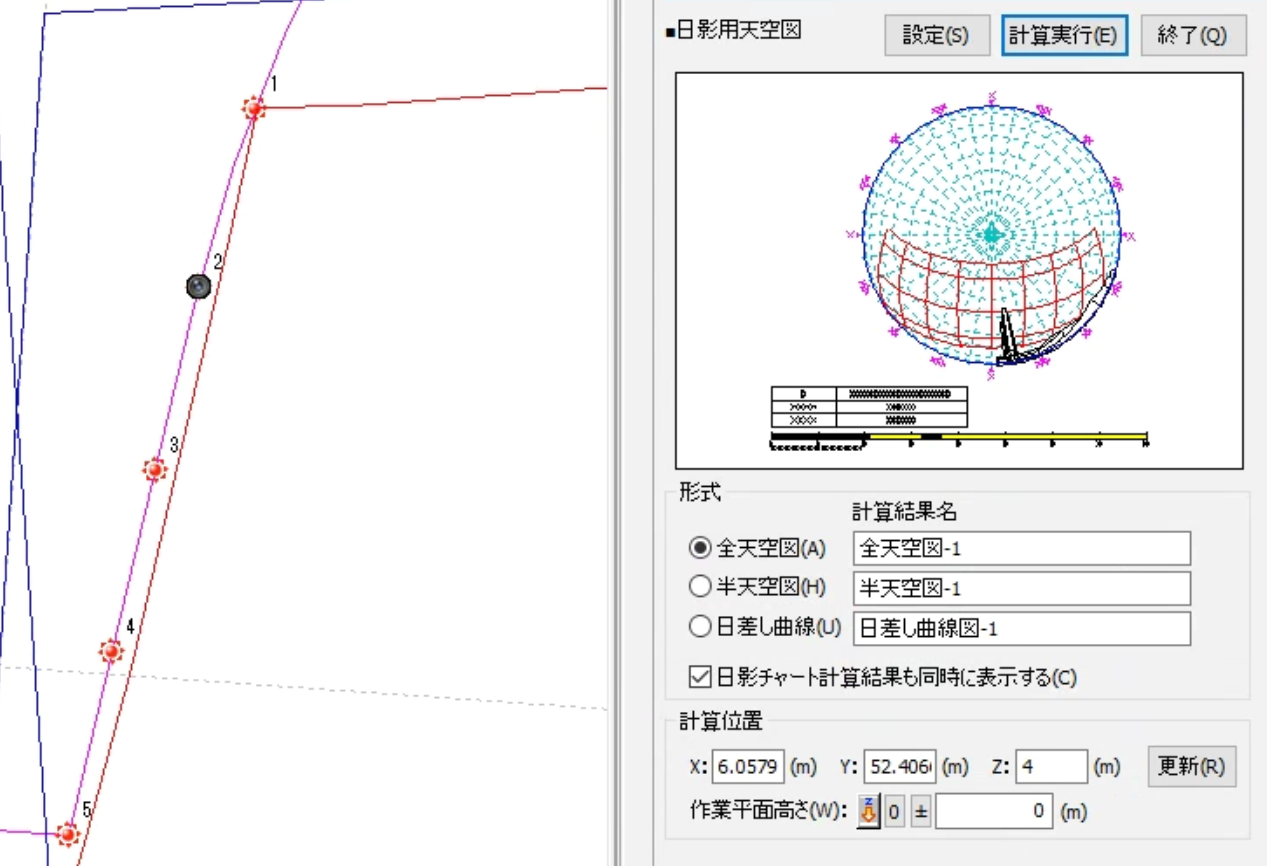Click the X coordinate field showing 6.0579

pyautogui.click(x=749, y=767)
